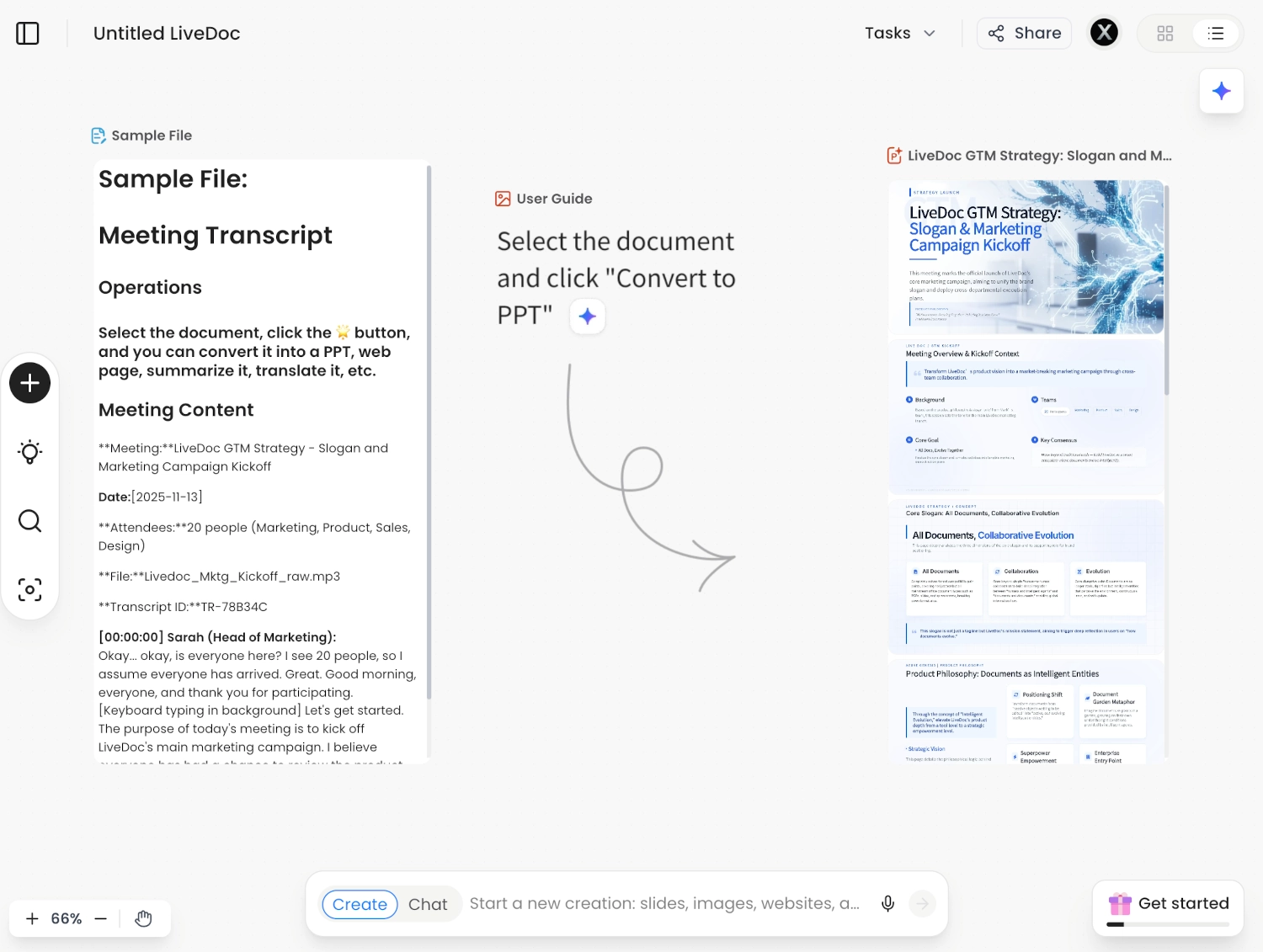Click the Meeting Transcript heading
Image resolution: width=1263 pixels, height=952 pixels.
click(x=216, y=235)
